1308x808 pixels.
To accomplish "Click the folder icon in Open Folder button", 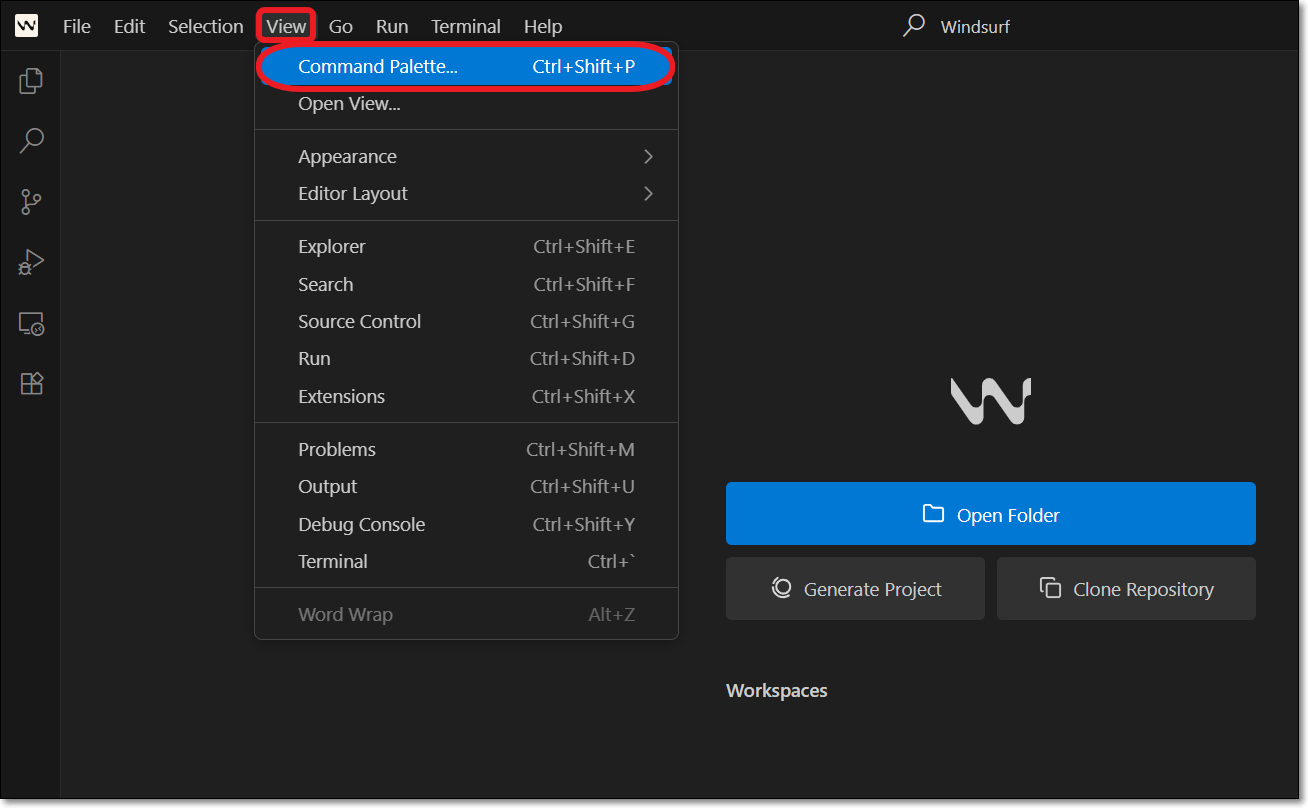I will click(x=933, y=514).
